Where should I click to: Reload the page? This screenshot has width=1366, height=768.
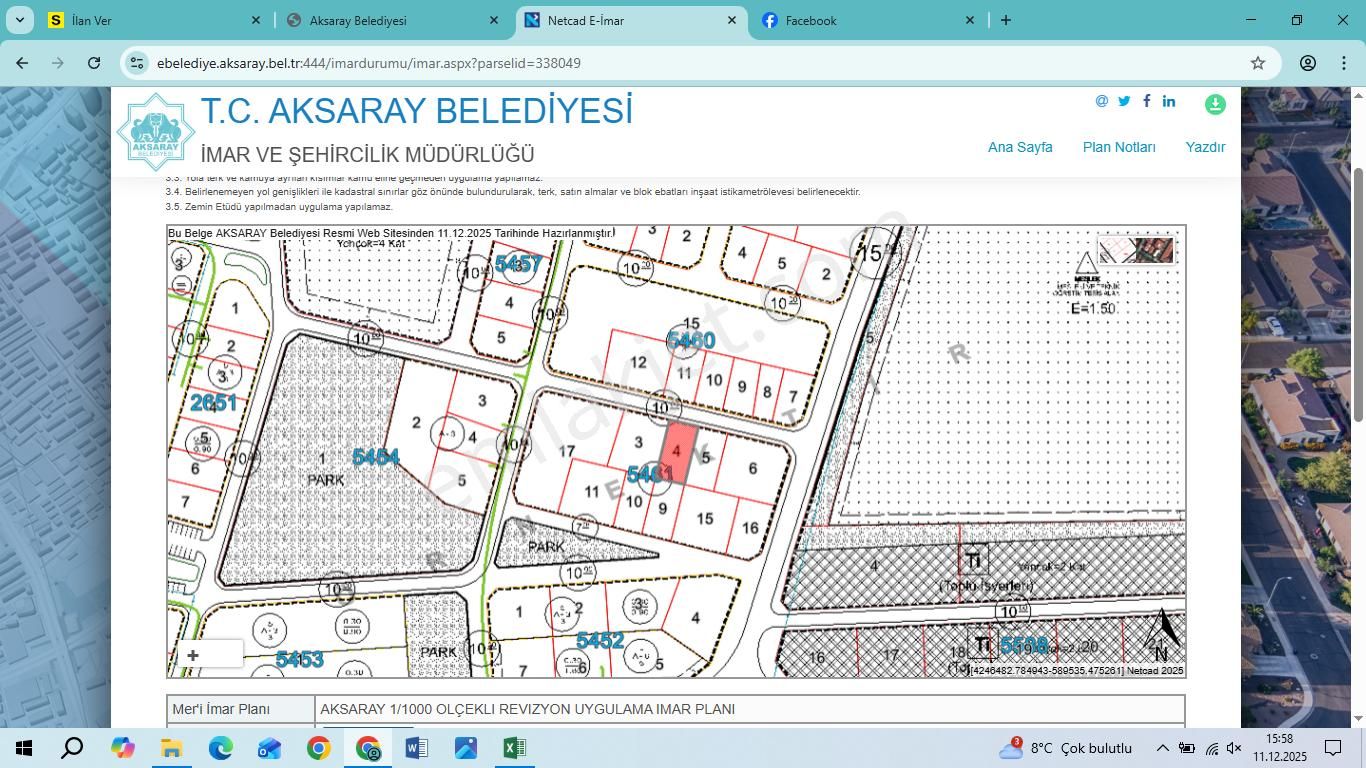pos(94,63)
